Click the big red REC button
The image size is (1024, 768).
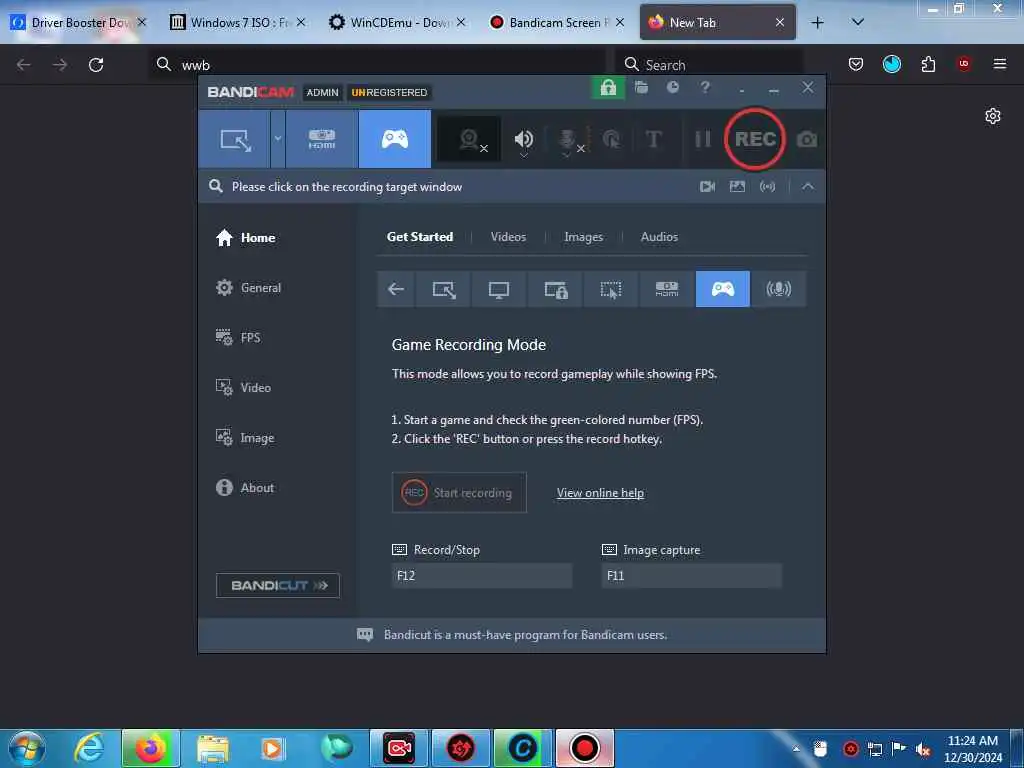pos(754,139)
